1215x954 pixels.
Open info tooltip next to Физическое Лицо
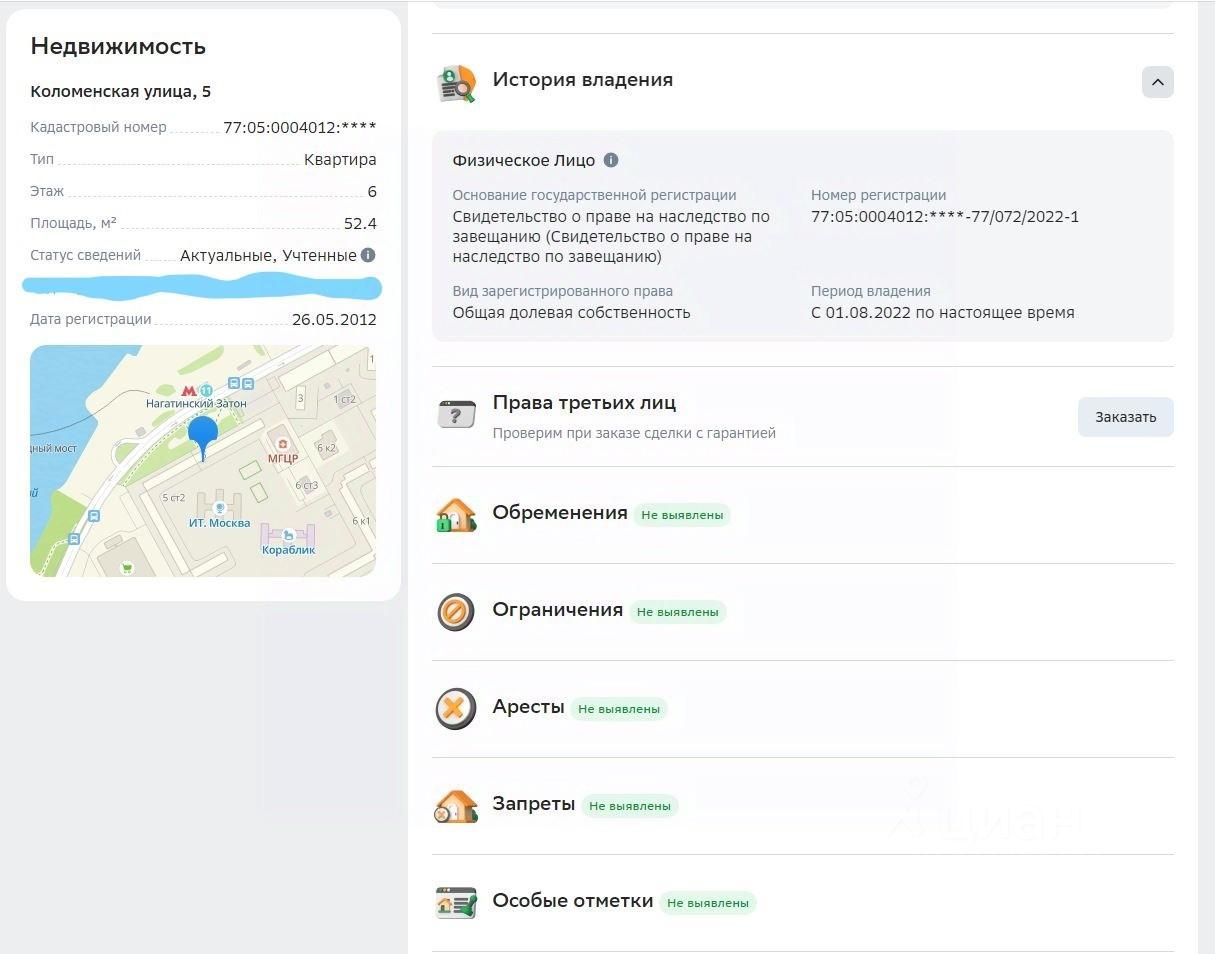611,160
